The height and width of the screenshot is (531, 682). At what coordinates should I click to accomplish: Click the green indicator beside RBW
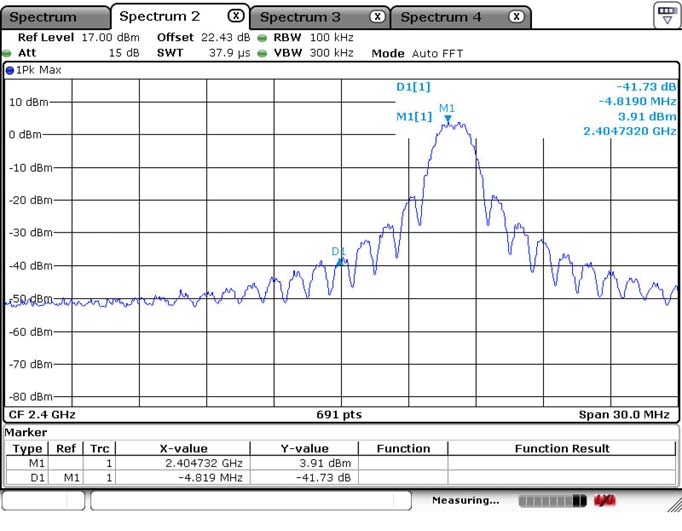[262, 38]
